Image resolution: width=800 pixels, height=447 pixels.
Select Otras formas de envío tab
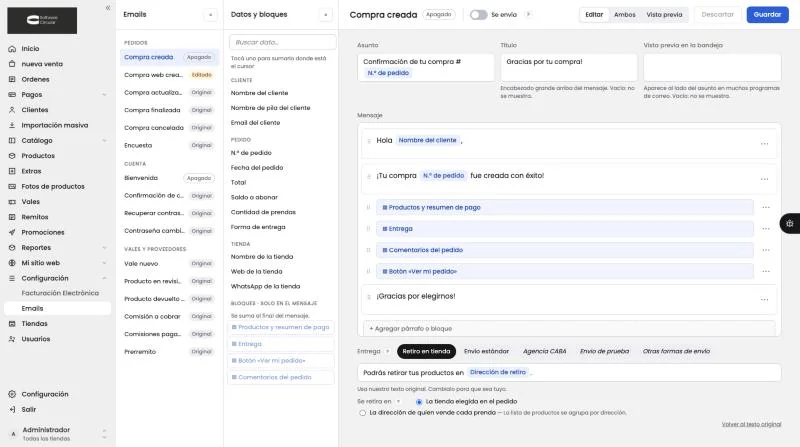676,351
